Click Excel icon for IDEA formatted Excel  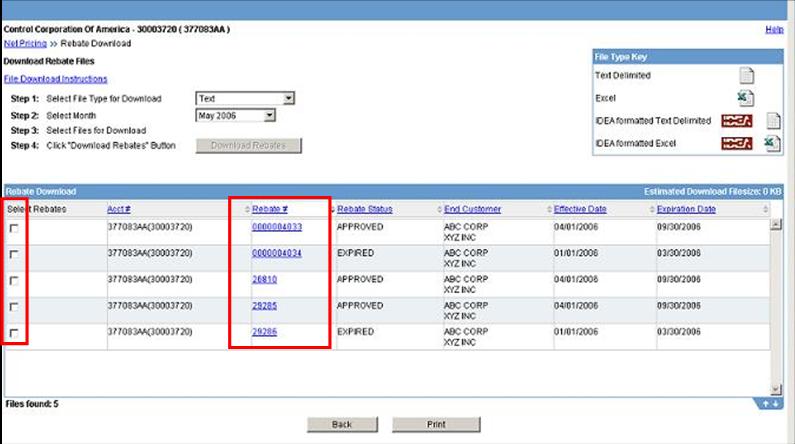772,143
